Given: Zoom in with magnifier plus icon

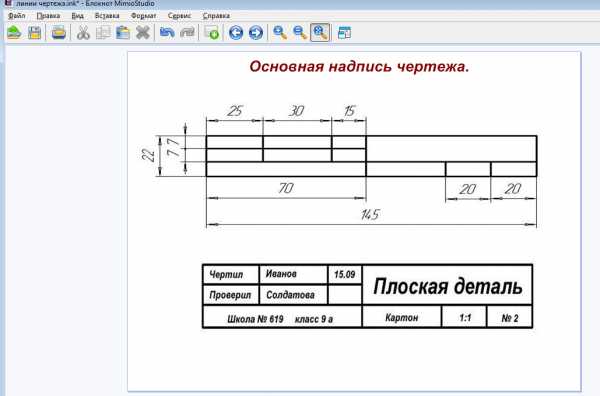Looking at the screenshot, I should pos(280,33).
